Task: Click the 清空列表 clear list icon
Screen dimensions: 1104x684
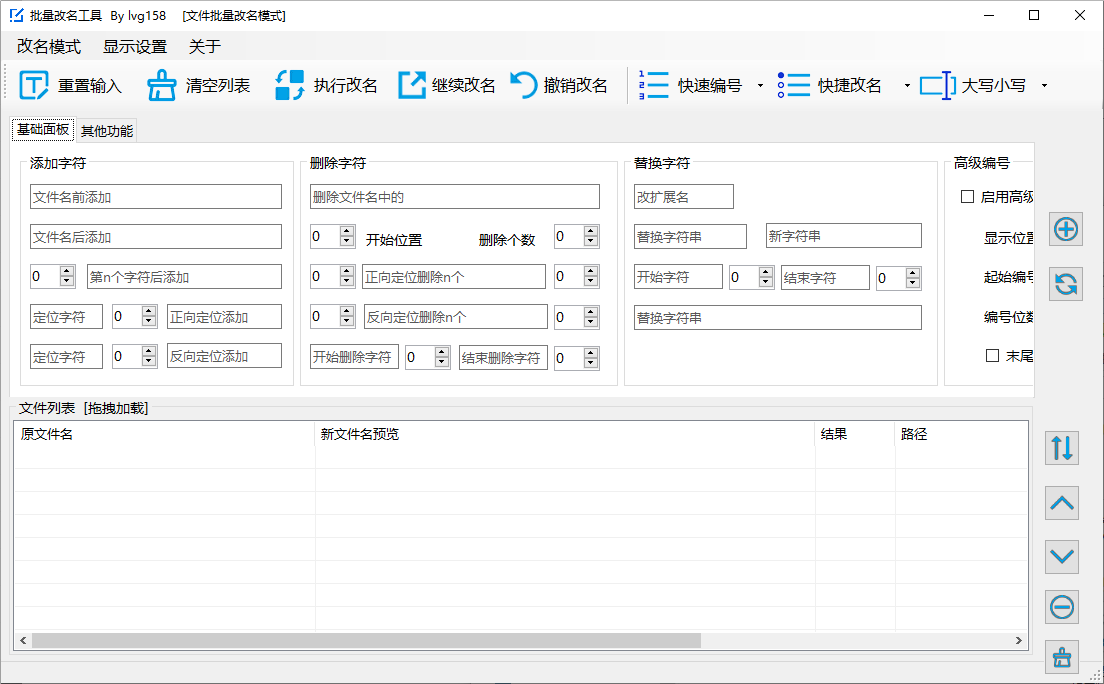Action: [162, 86]
